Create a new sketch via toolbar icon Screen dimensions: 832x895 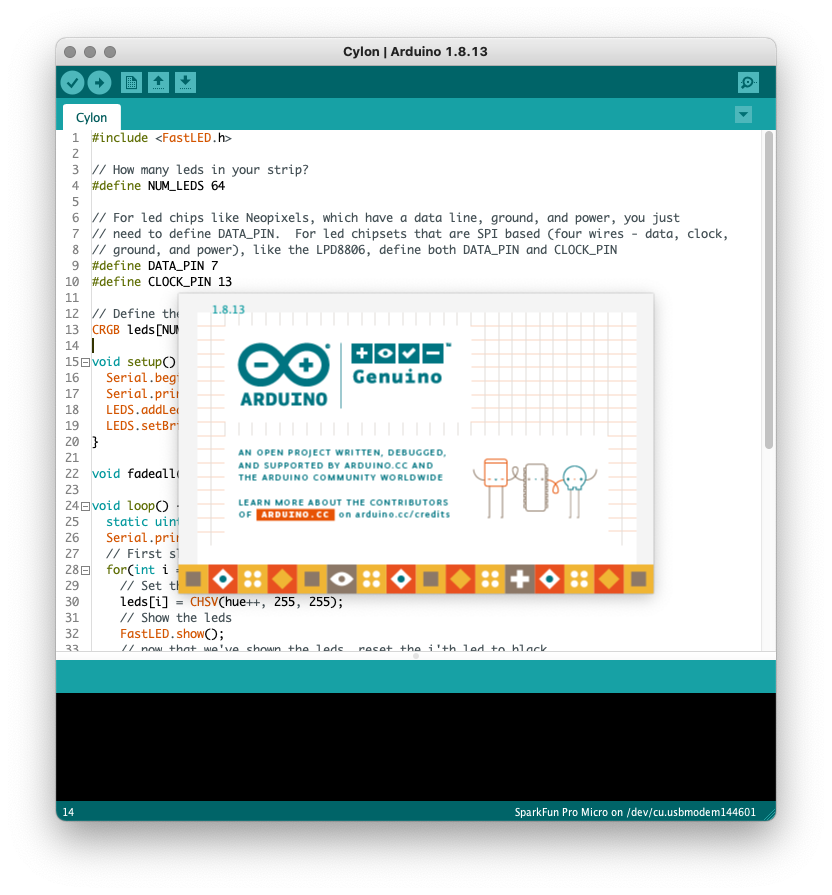click(131, 83)
